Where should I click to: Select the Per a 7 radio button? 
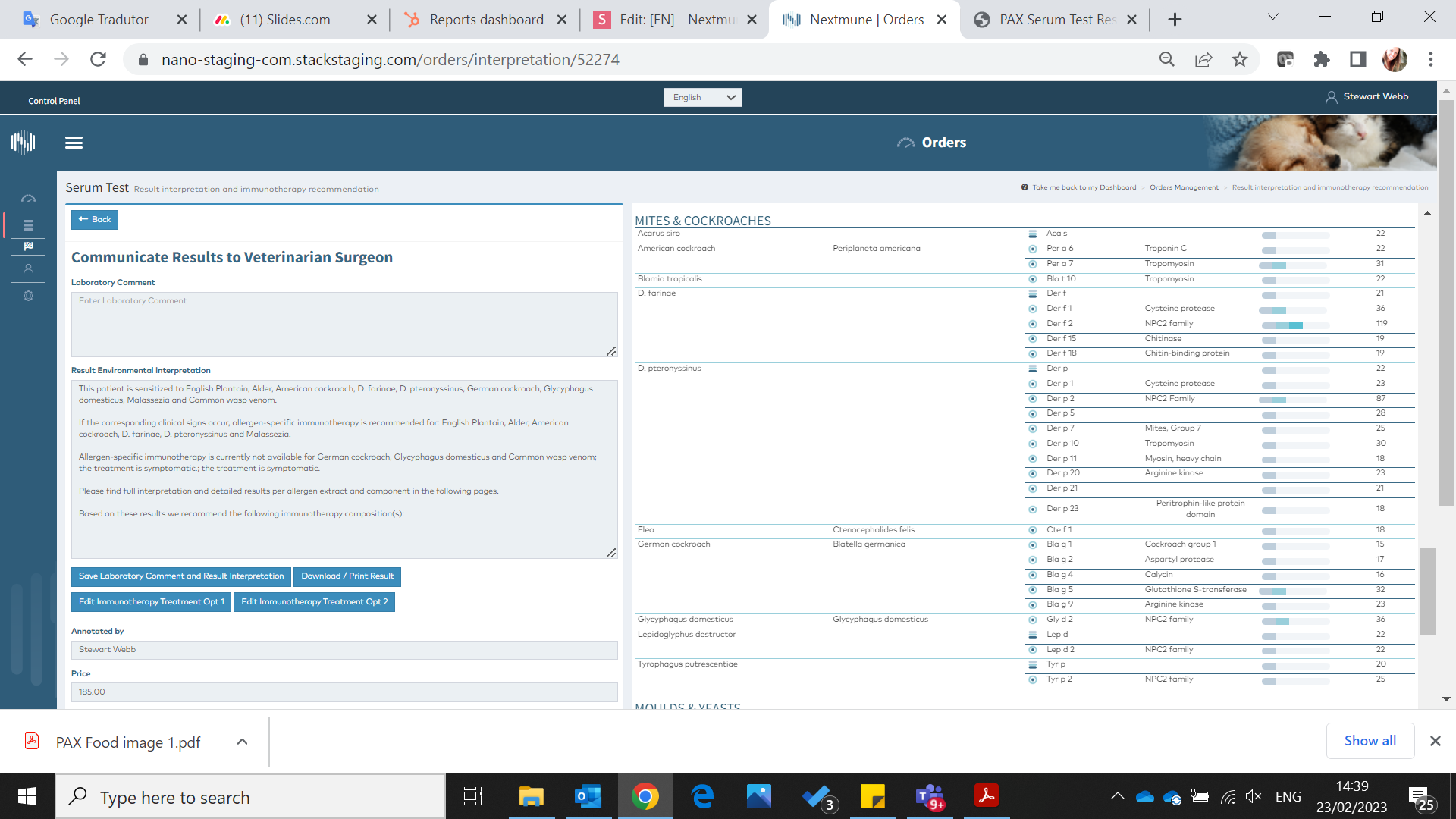tap(1032, 265)
